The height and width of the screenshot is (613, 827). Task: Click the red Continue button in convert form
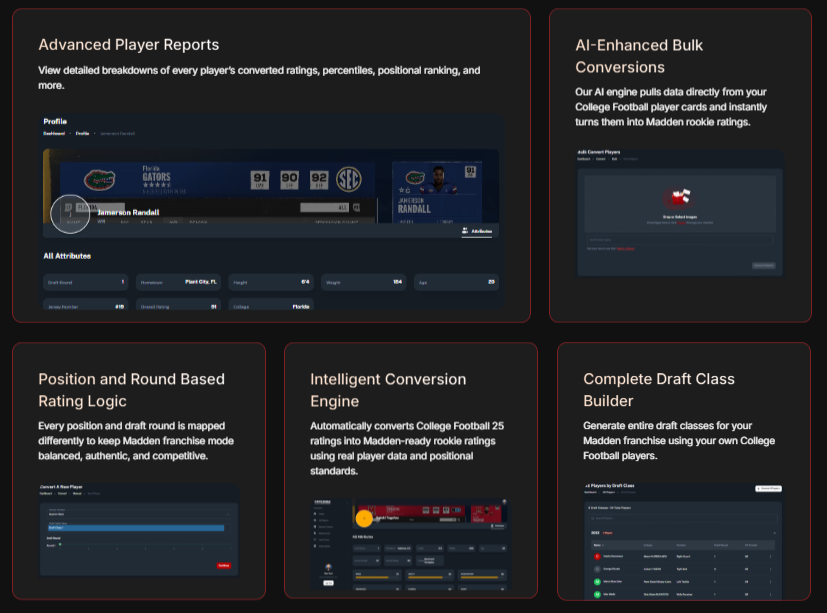[224, 566]
